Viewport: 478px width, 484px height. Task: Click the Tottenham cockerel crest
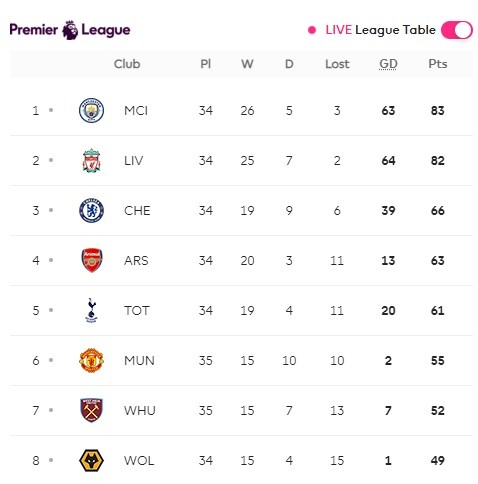click(x=91, y=310)
